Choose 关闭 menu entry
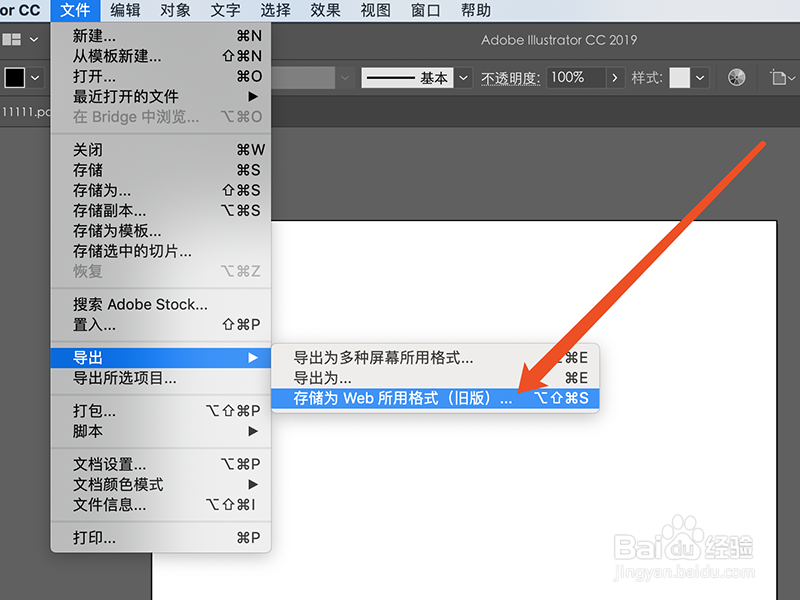The width and height of the screenshot is (800, 600). [x=161, y=150]
